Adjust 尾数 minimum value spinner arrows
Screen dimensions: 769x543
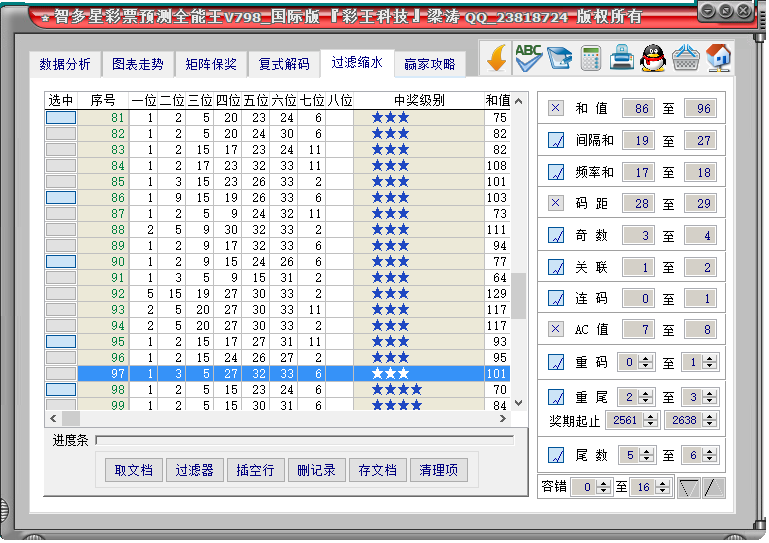coord(646,455)
